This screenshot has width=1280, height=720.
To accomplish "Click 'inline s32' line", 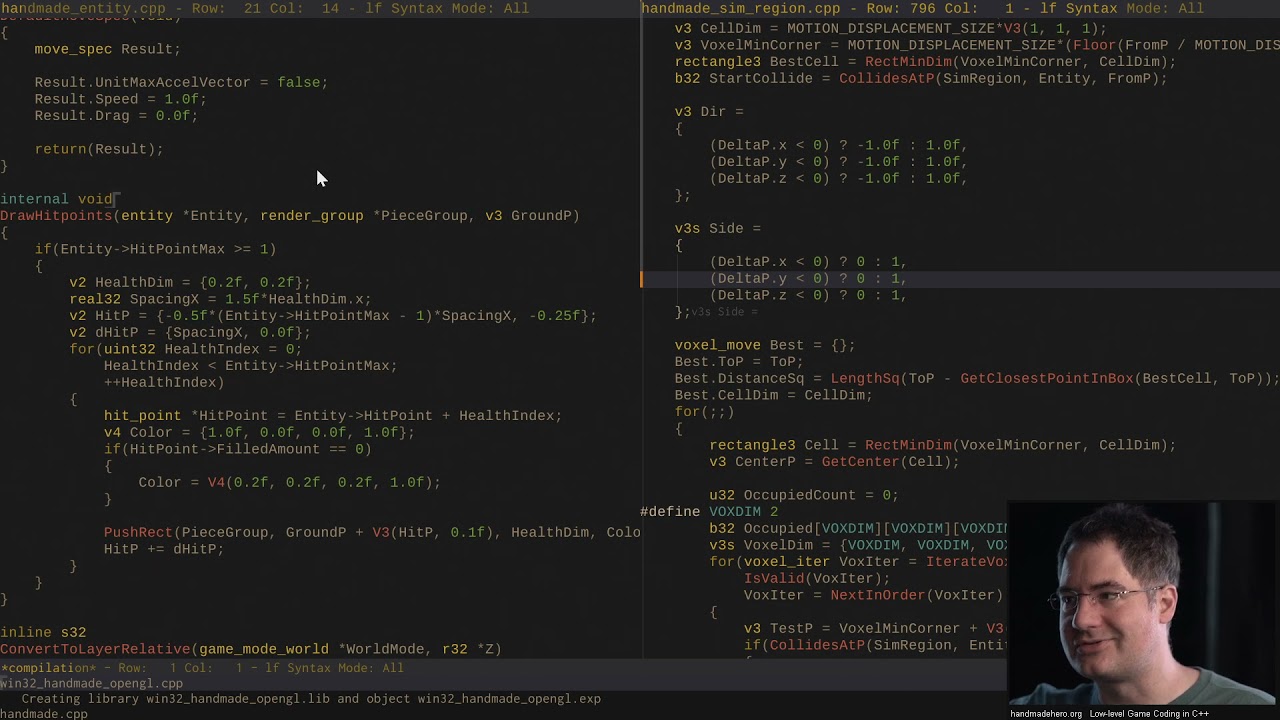I will click(x=43, y=632).
